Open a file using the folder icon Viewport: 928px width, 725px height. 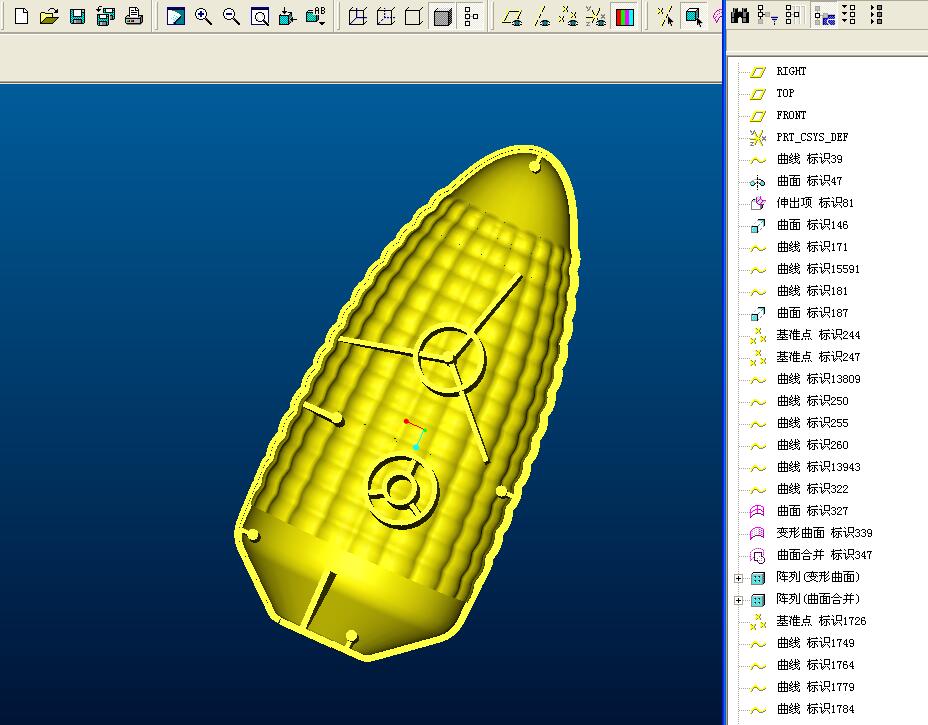click(49, 16)
